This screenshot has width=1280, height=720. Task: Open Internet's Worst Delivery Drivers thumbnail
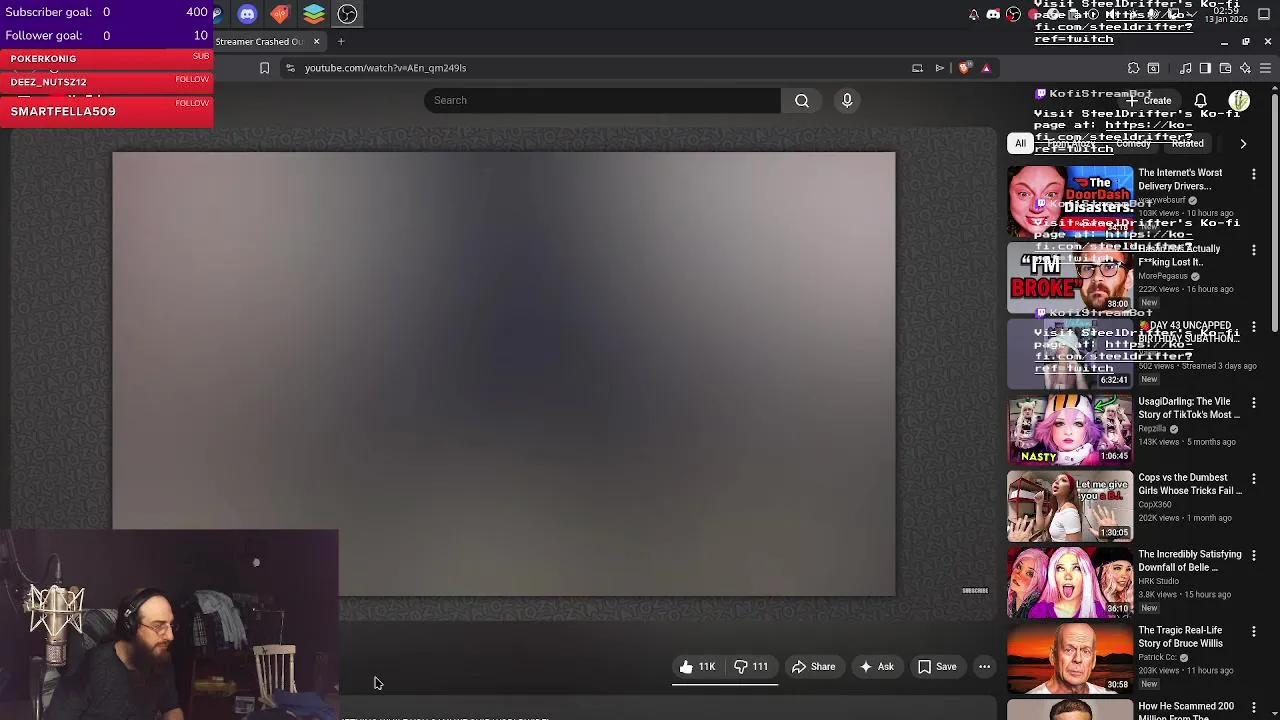pyautogui.click(x=1070, y=202)
